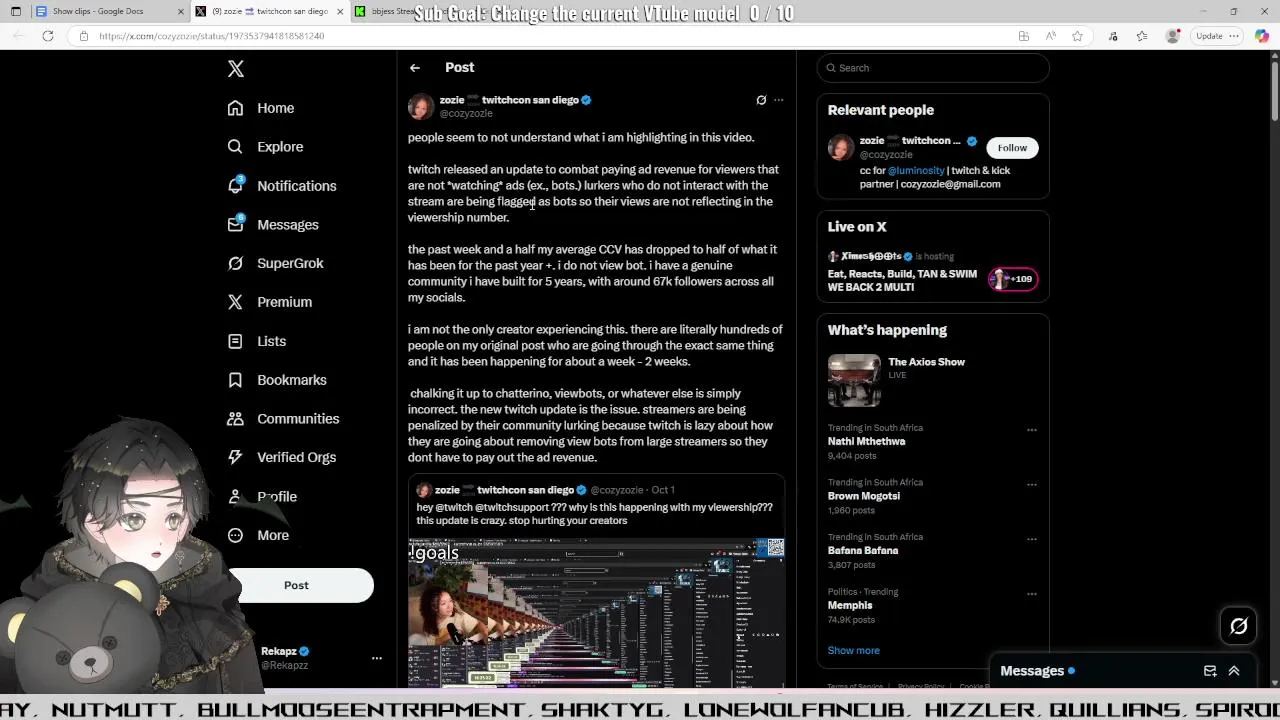Open the quoted post video thumbnail
Viewport: 1280px width, 720px height.
pos(596,612)
